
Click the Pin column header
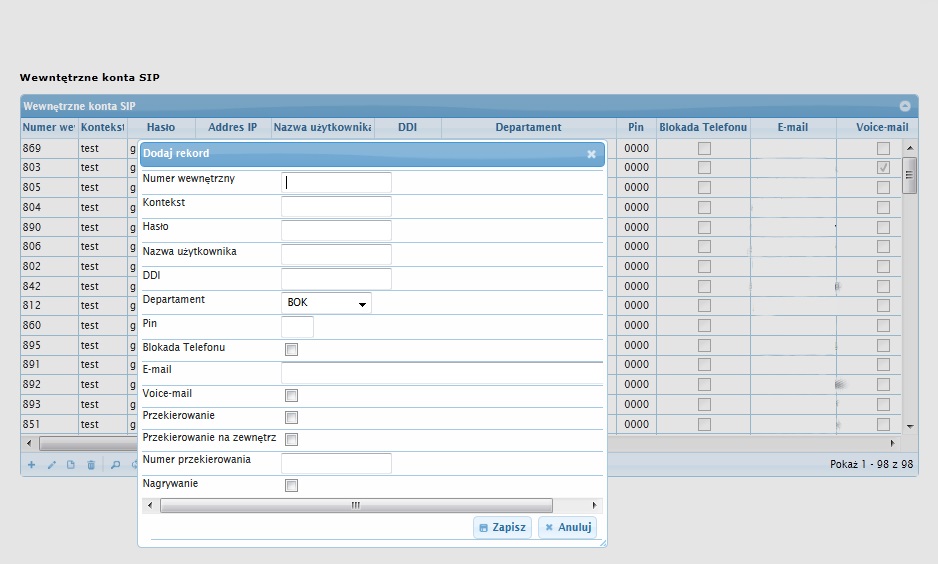(x=636, y=127)
